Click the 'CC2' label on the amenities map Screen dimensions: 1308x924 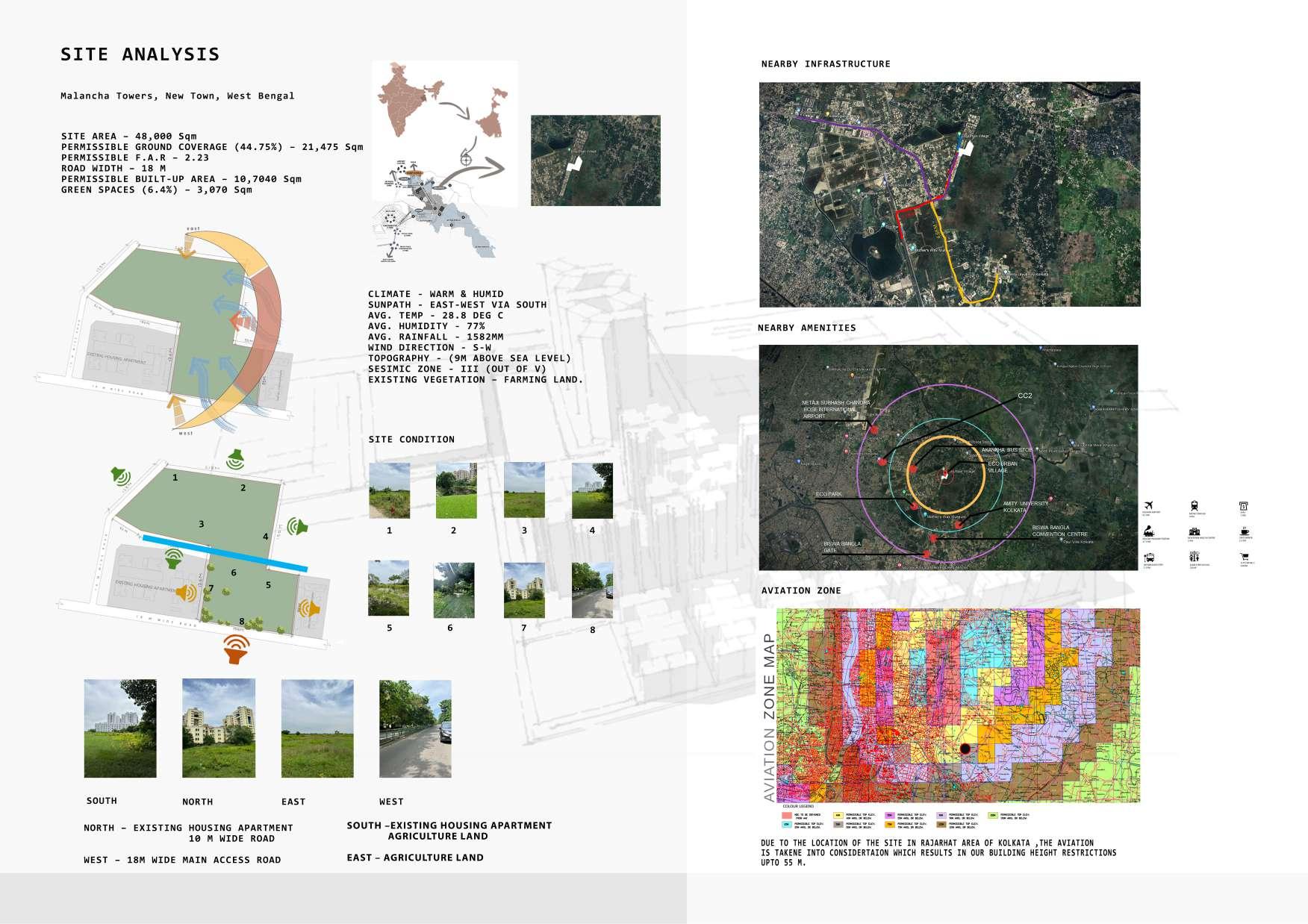(1024, 396)
